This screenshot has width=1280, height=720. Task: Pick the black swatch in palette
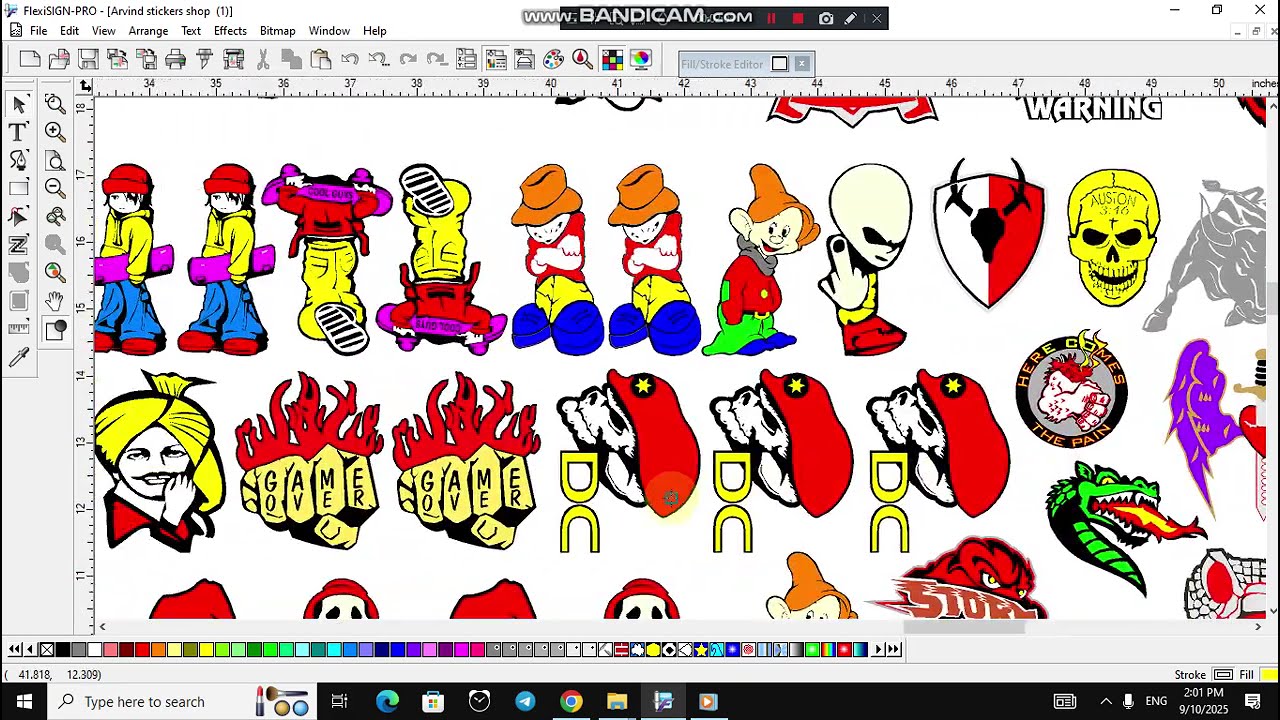(62, 650)
